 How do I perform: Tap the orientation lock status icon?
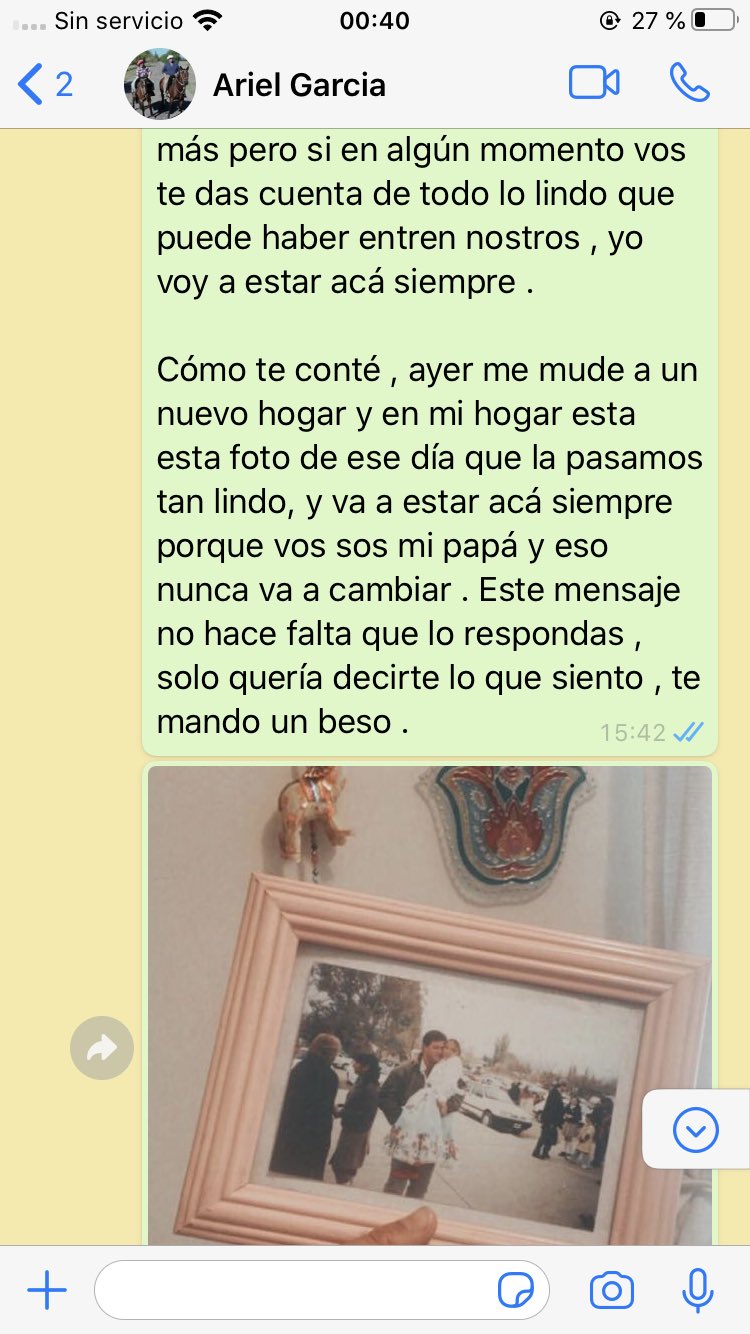click(x=609, y=20)
